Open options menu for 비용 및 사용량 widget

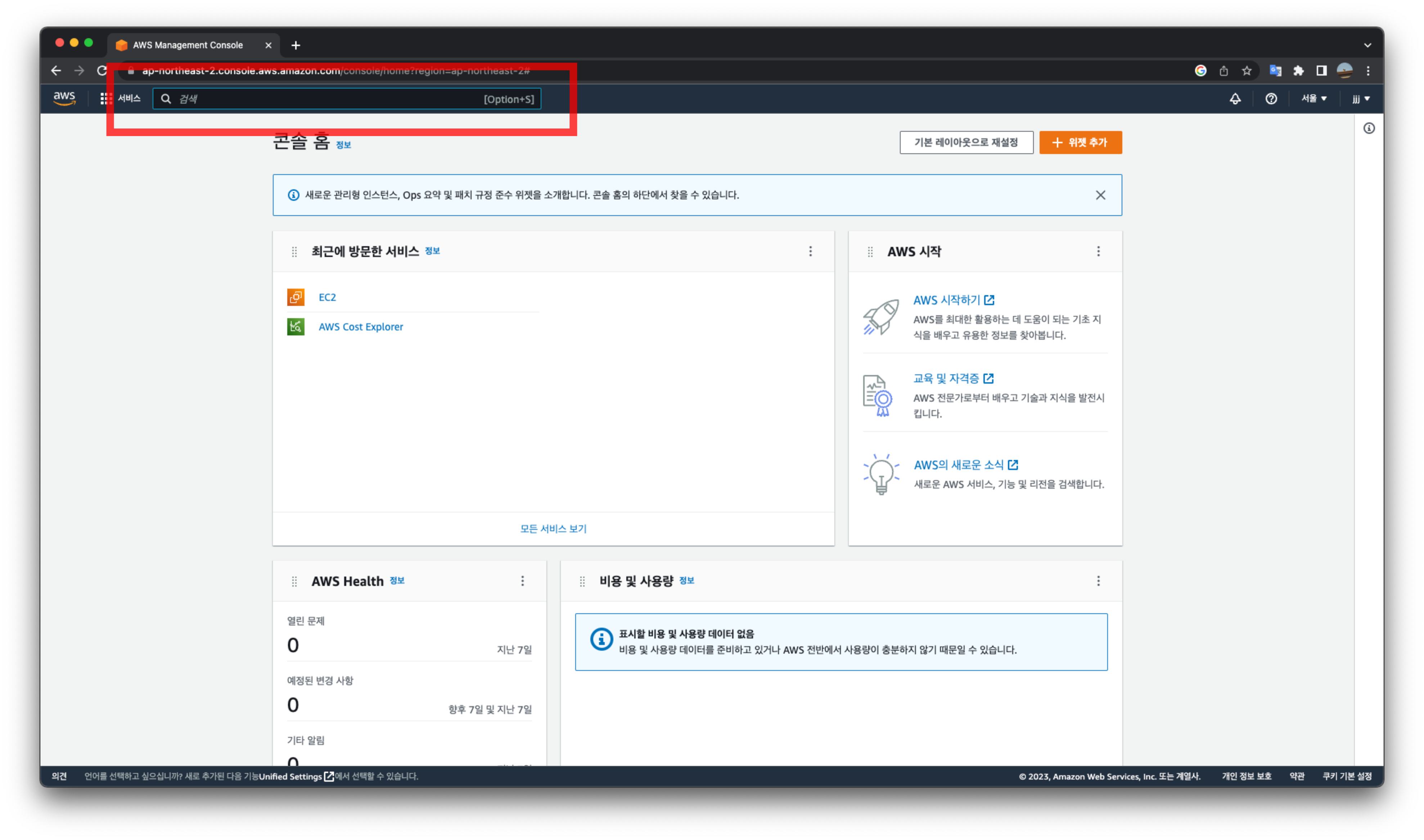point(1098,581)
